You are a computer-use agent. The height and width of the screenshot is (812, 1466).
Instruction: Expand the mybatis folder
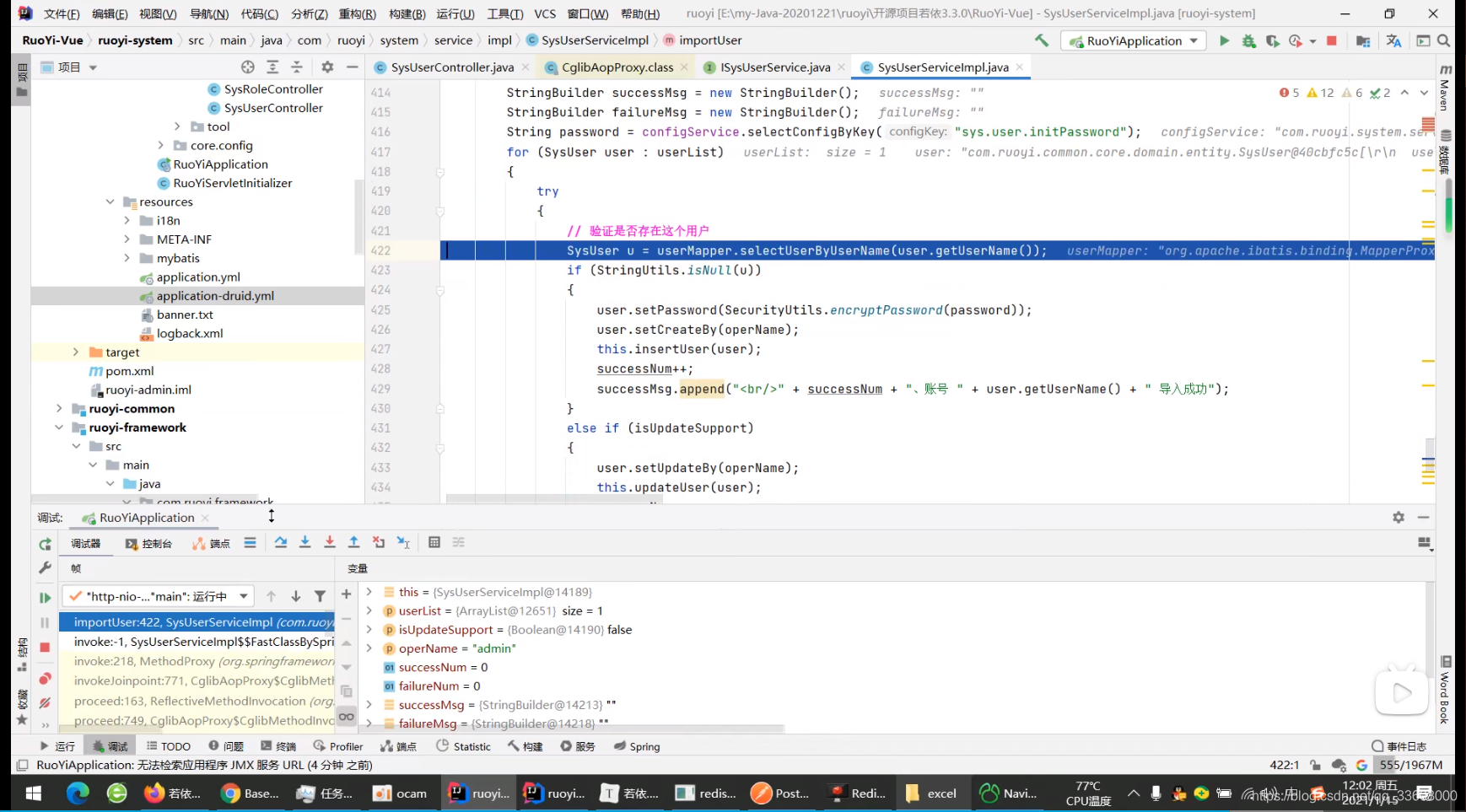coord(127,258)
